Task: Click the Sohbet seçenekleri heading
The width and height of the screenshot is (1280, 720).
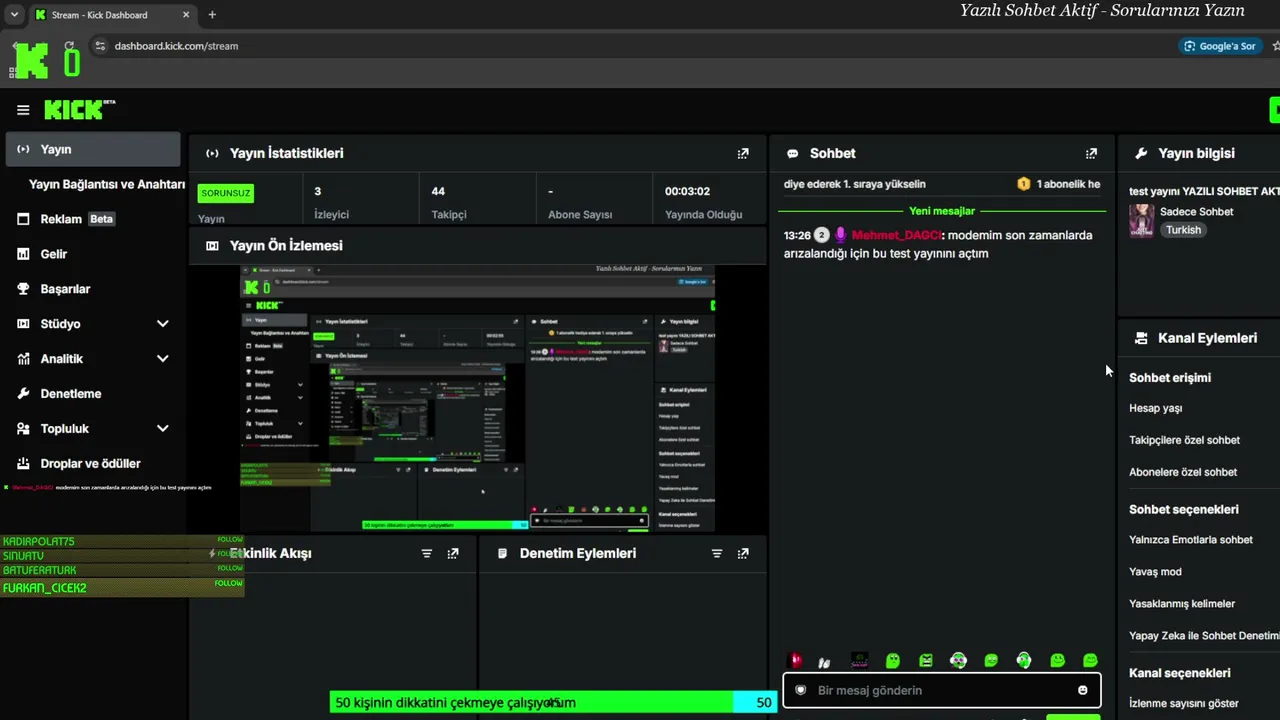Action: click(x=1184, y=510)
